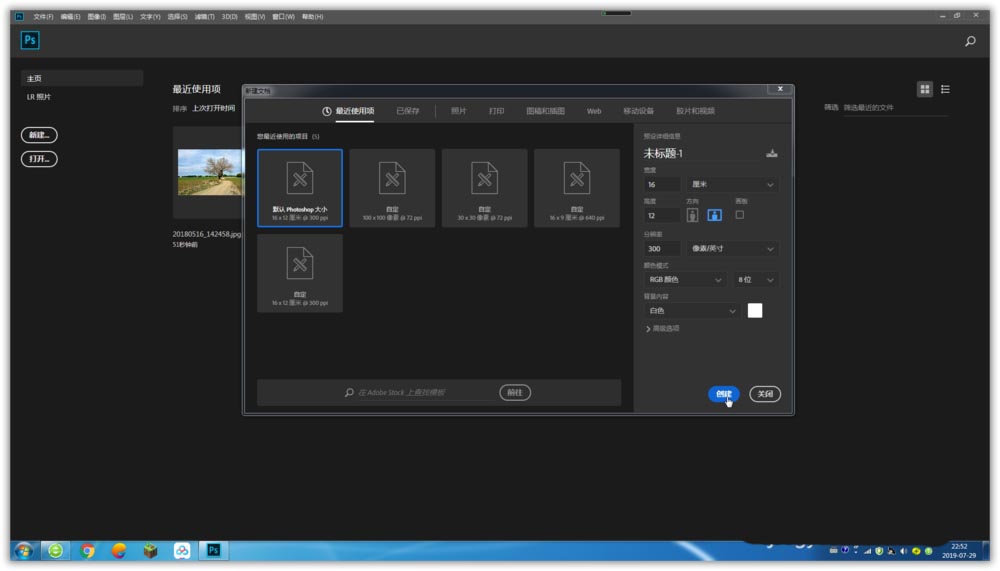Open the 编辑(E) menu
The height and width of the screenshot is (571, 1000).
click(x=70, y=17)
